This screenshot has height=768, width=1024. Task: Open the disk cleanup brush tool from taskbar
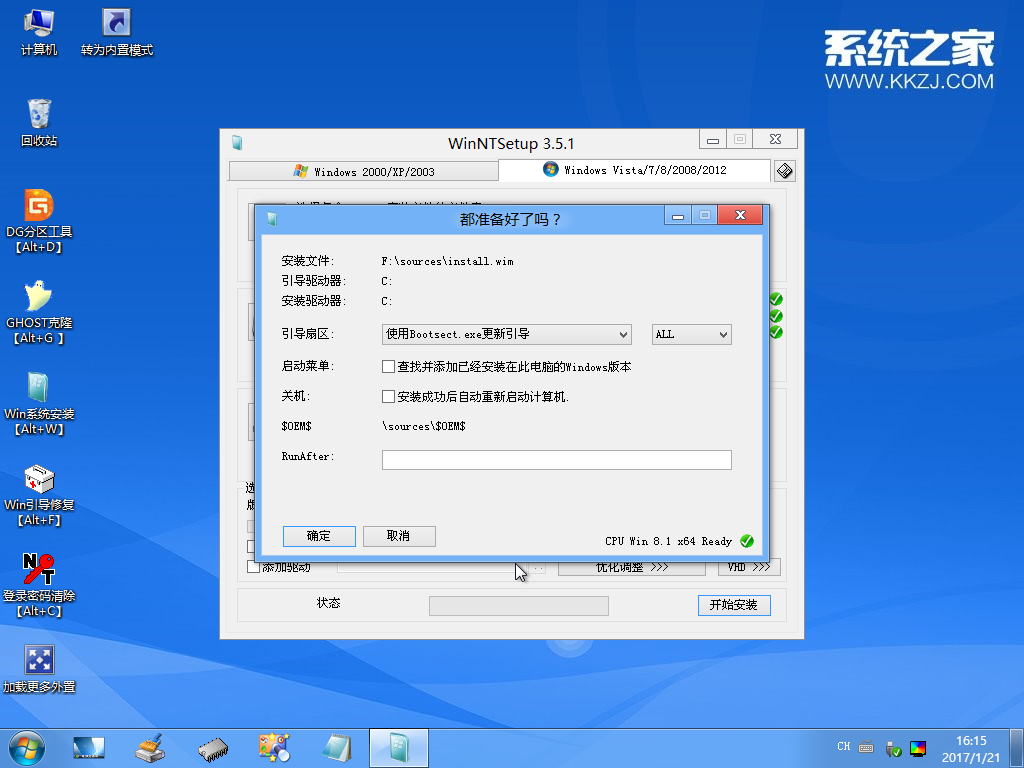[150, 747]
